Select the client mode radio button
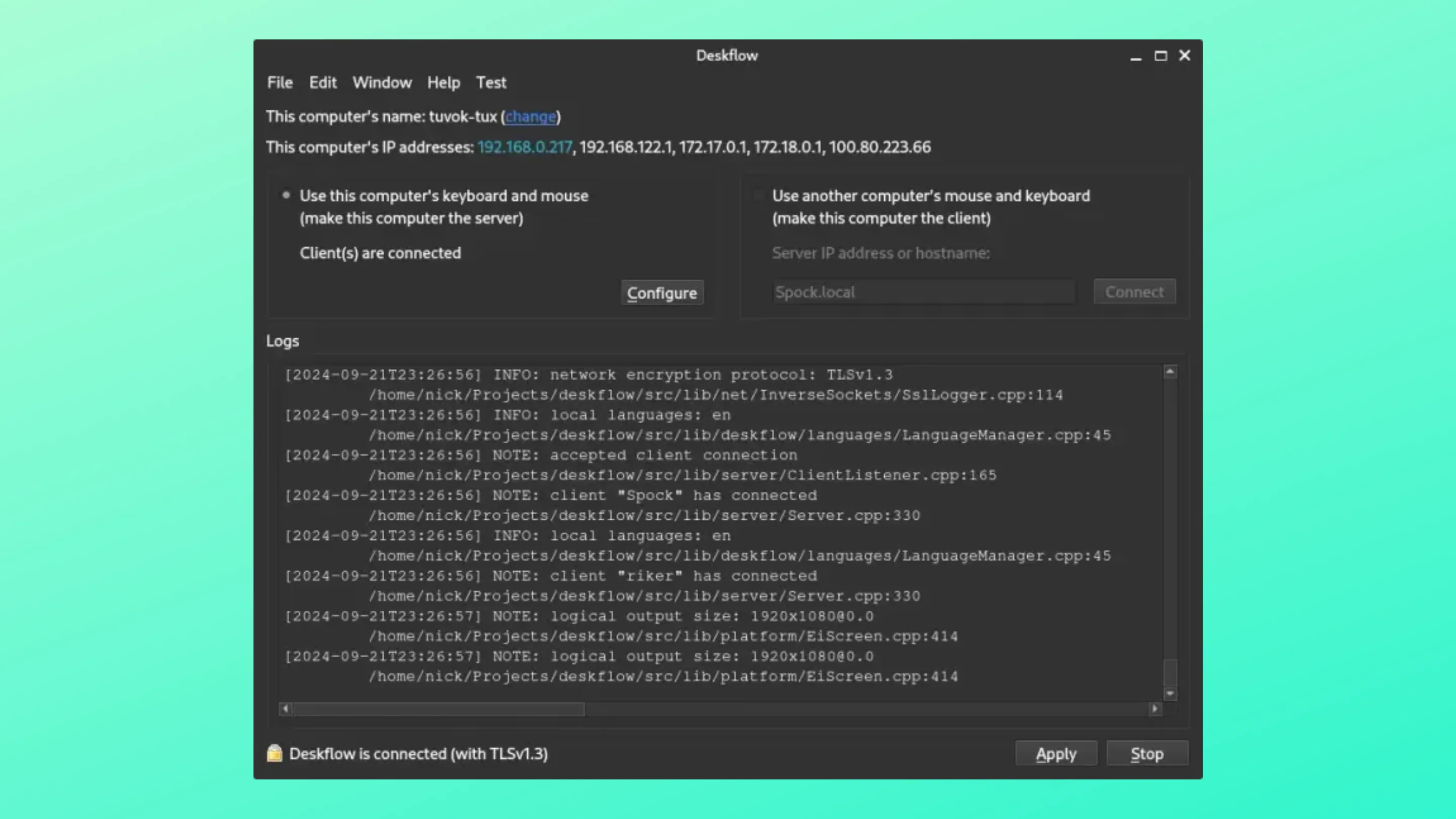The height and width of the screenshot is (819, 1456). pyautogui.click(x=758, y=195)
